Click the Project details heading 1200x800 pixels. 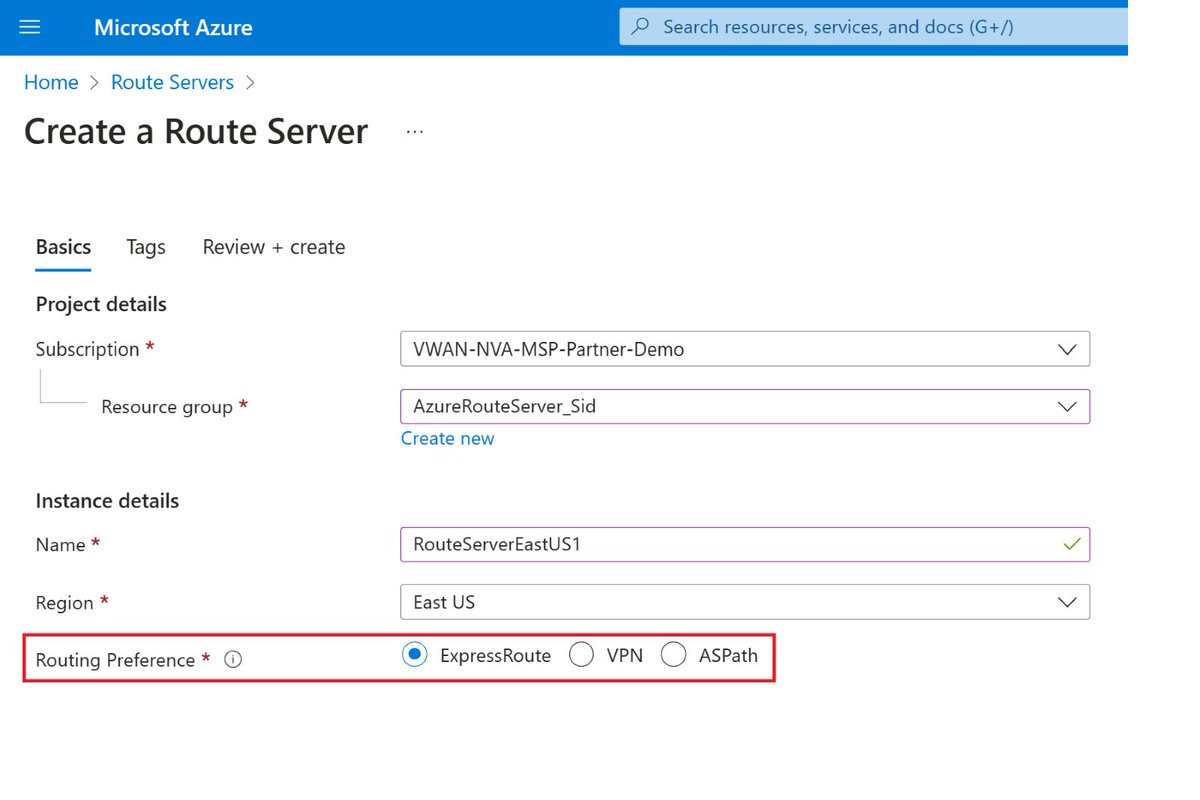[101, 304]
